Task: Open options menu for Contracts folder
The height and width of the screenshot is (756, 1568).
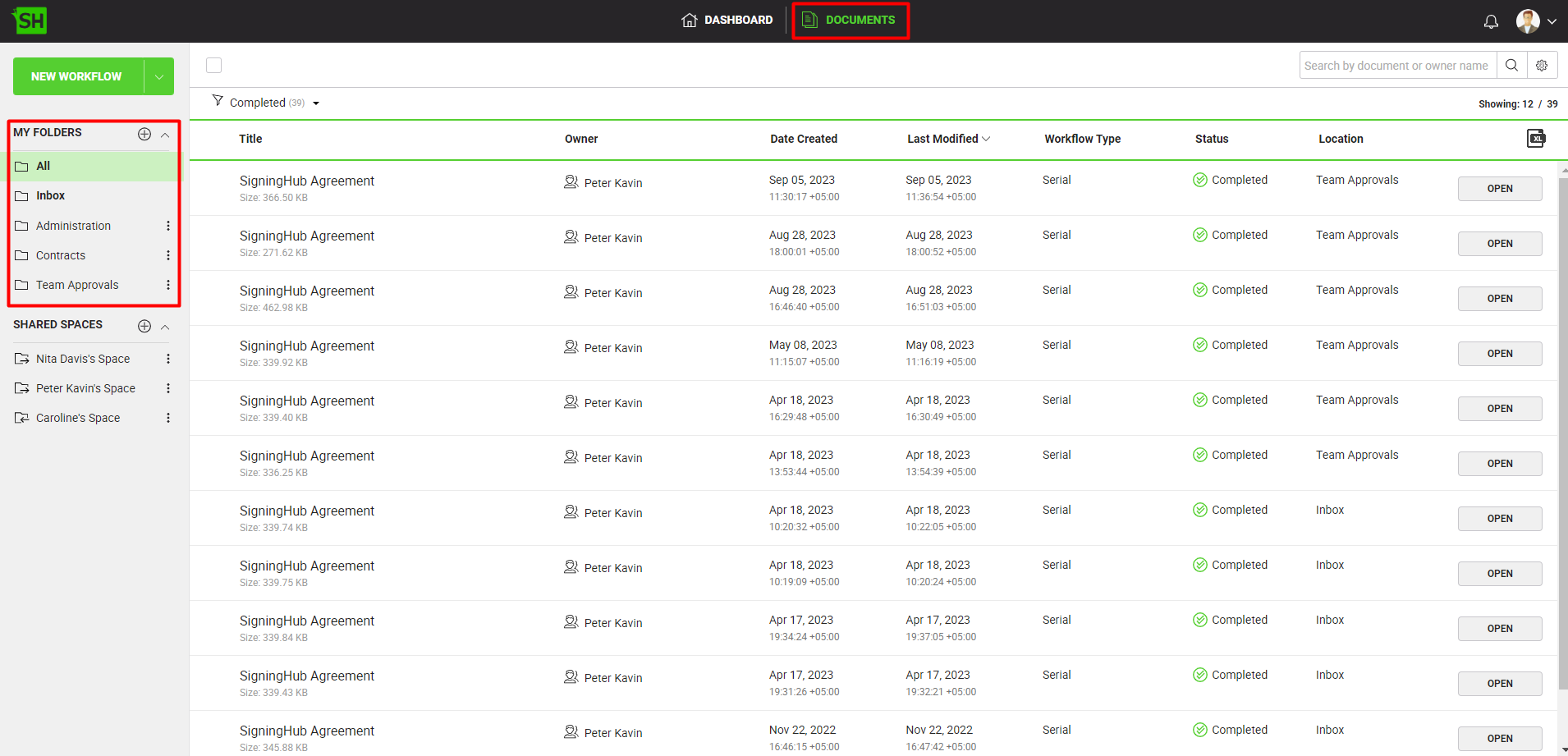Action: click(x=168, y=255)
